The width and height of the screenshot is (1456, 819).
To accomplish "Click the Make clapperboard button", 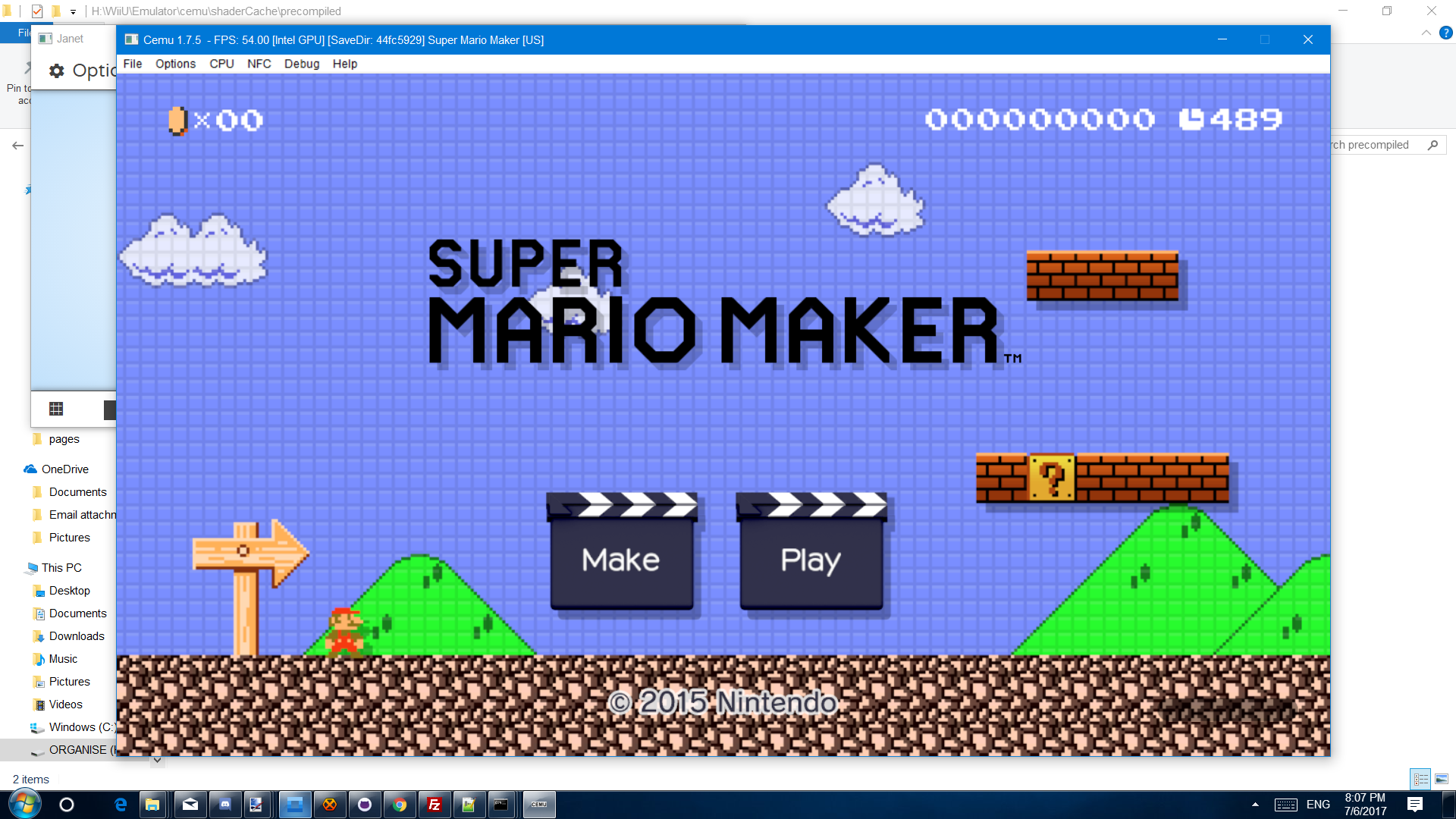I will pyautogui.click(x=621, y=552).
